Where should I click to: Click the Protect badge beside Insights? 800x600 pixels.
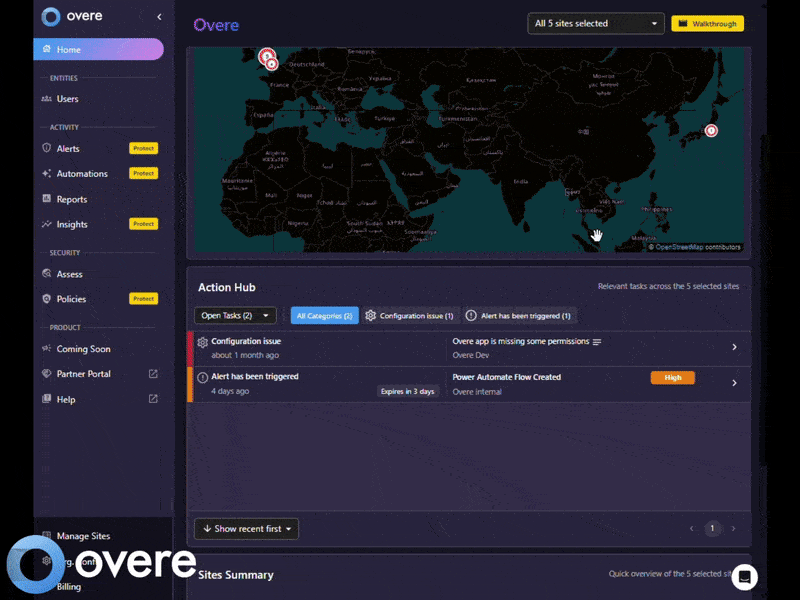[143, 224]
